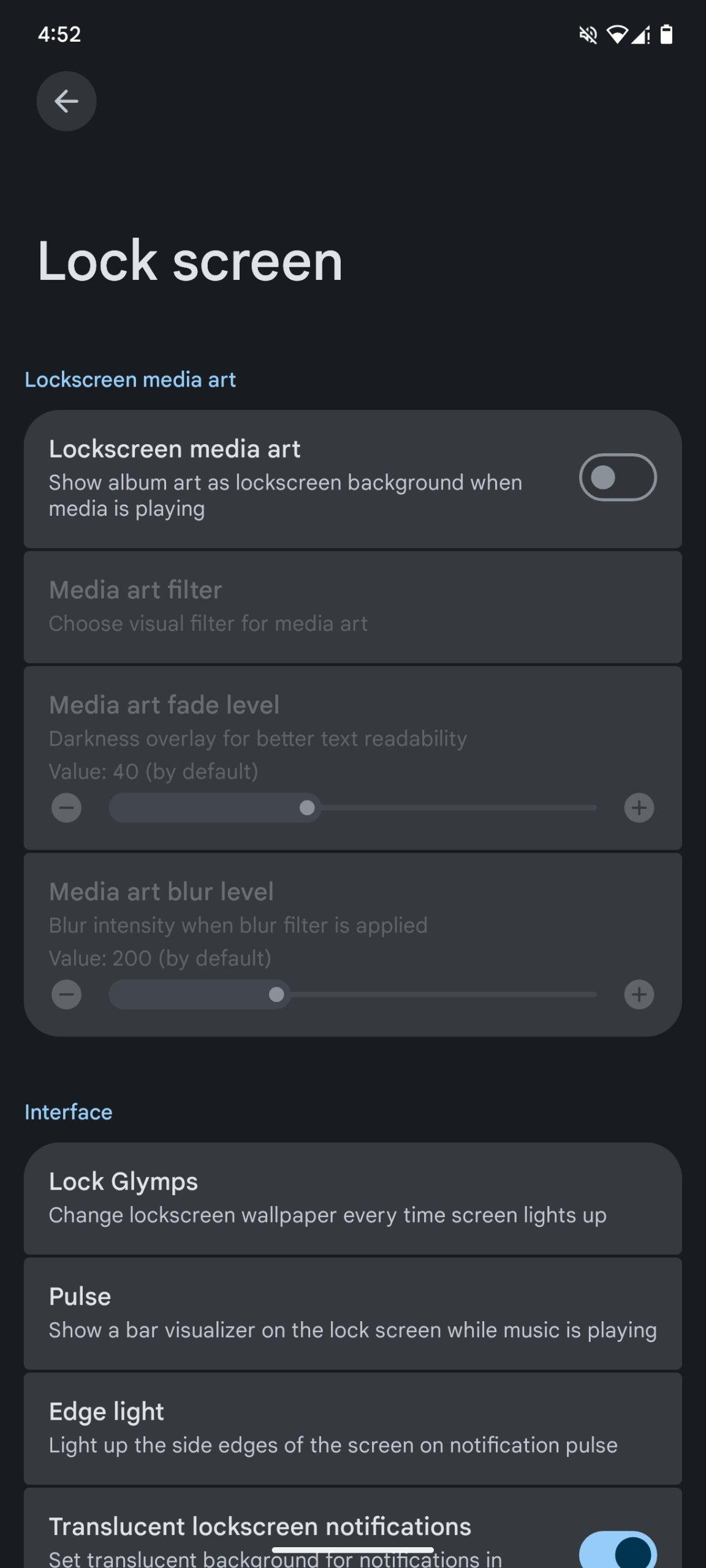Tap the cellular signal status icon
This screenshot has height=1568, width=706.
640,35
